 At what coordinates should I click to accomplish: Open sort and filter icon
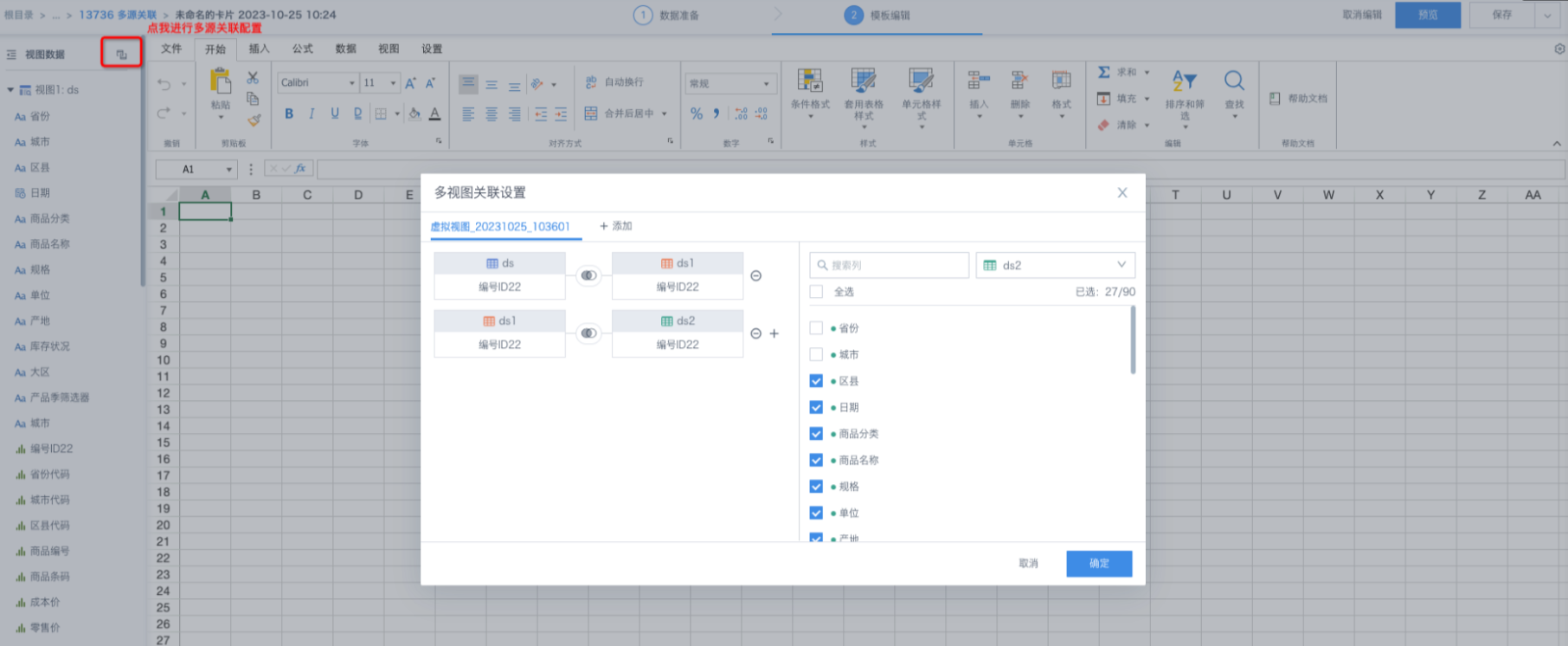[1185, 81]
